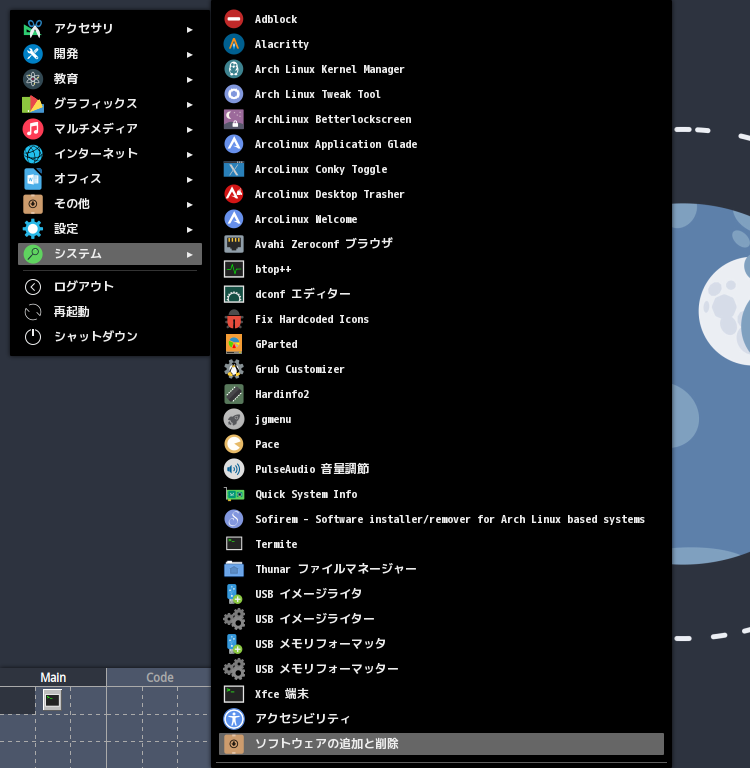
Task: Click the Pace pacman icon
Action: (234, 444)
